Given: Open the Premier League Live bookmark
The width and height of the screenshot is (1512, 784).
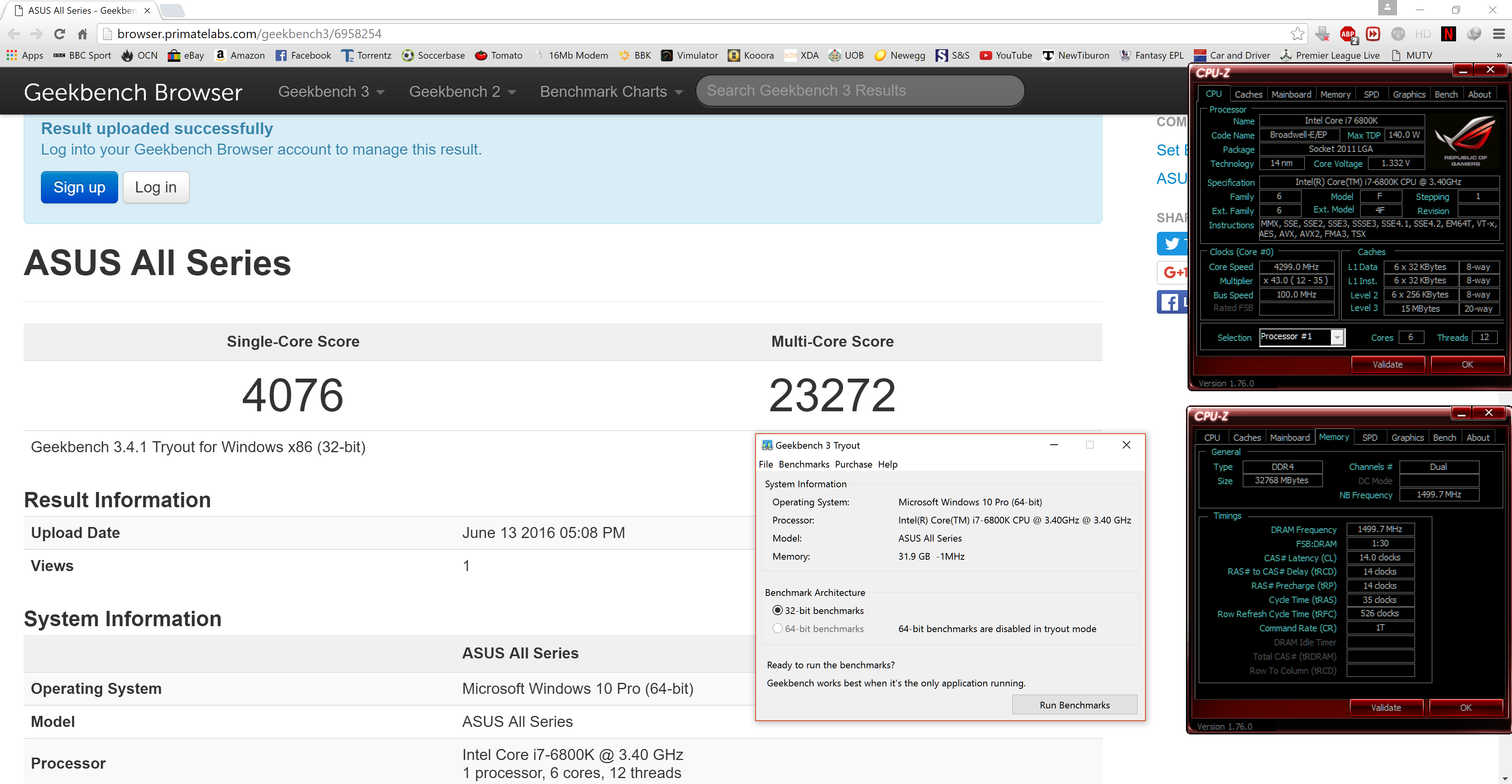Looking at the screenshot, I should point(1330,55).
